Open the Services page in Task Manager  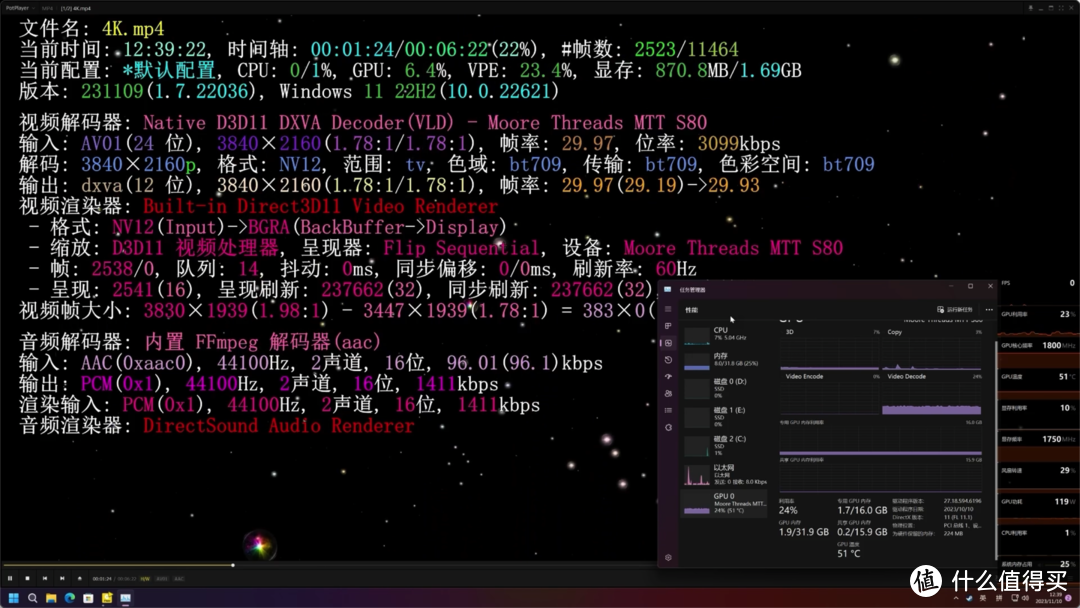click(x=668, y=427)
